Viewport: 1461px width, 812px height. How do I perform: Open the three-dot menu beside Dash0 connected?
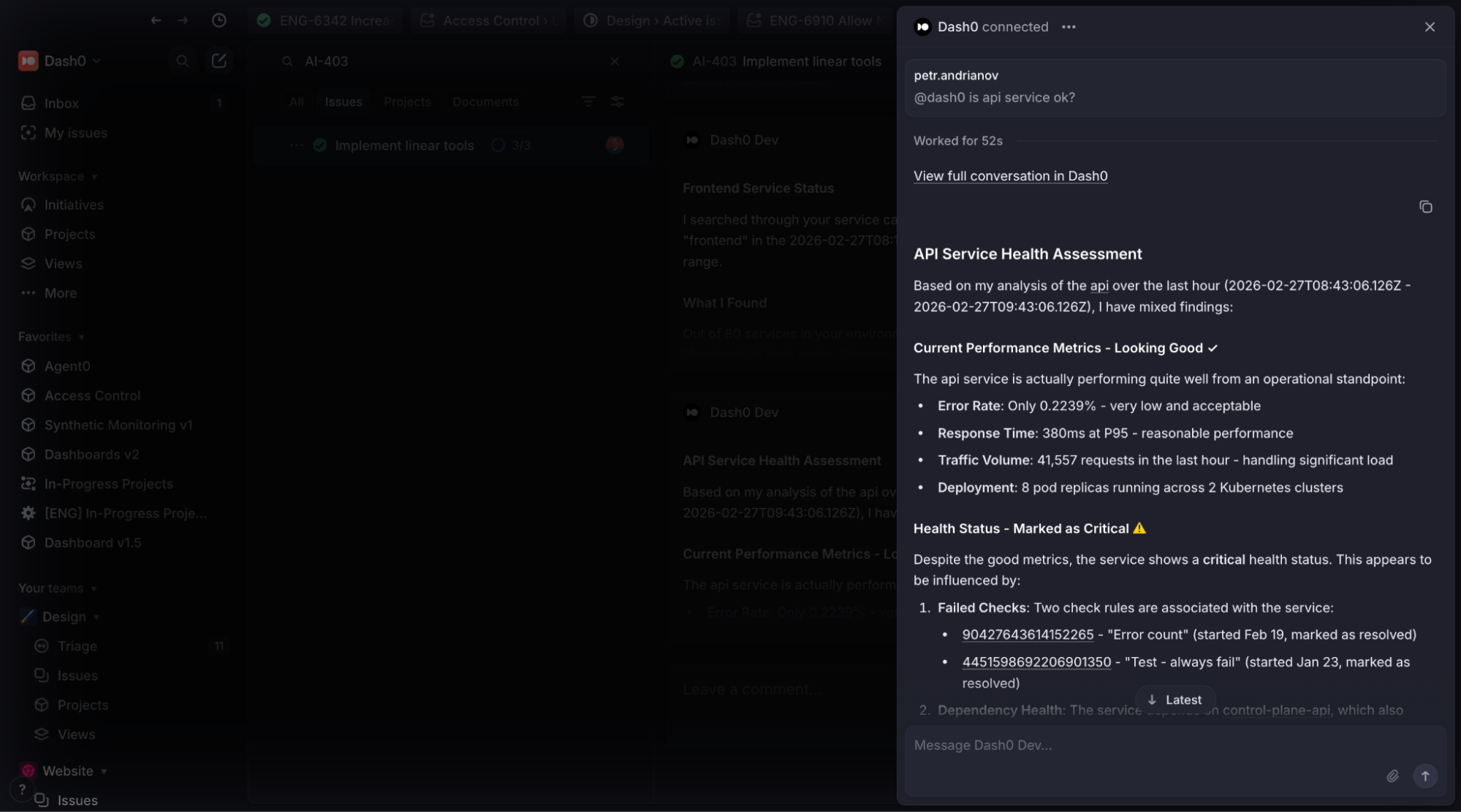(x=1069, y=27)
